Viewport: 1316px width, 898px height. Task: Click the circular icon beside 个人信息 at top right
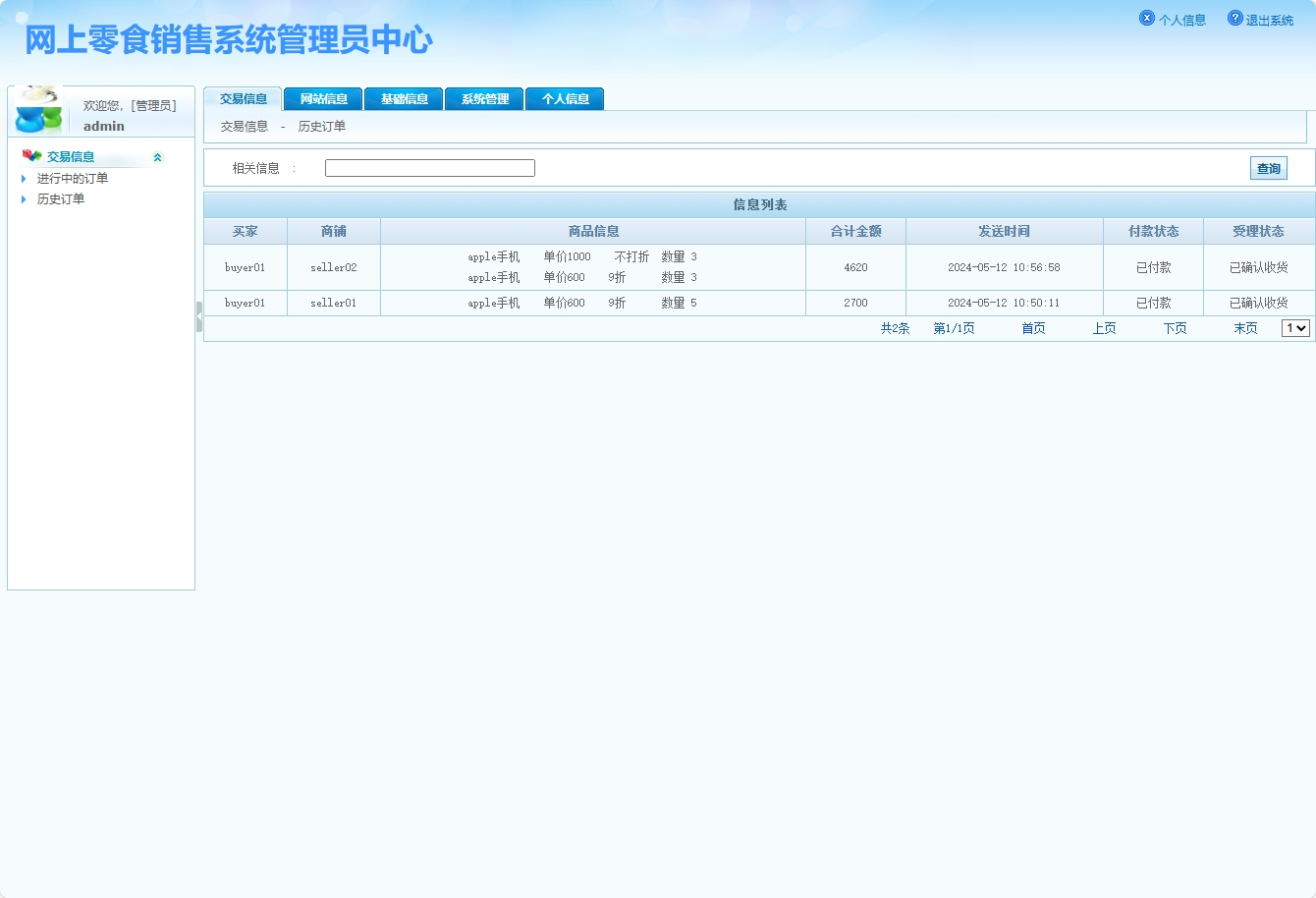click(1146, 17)
